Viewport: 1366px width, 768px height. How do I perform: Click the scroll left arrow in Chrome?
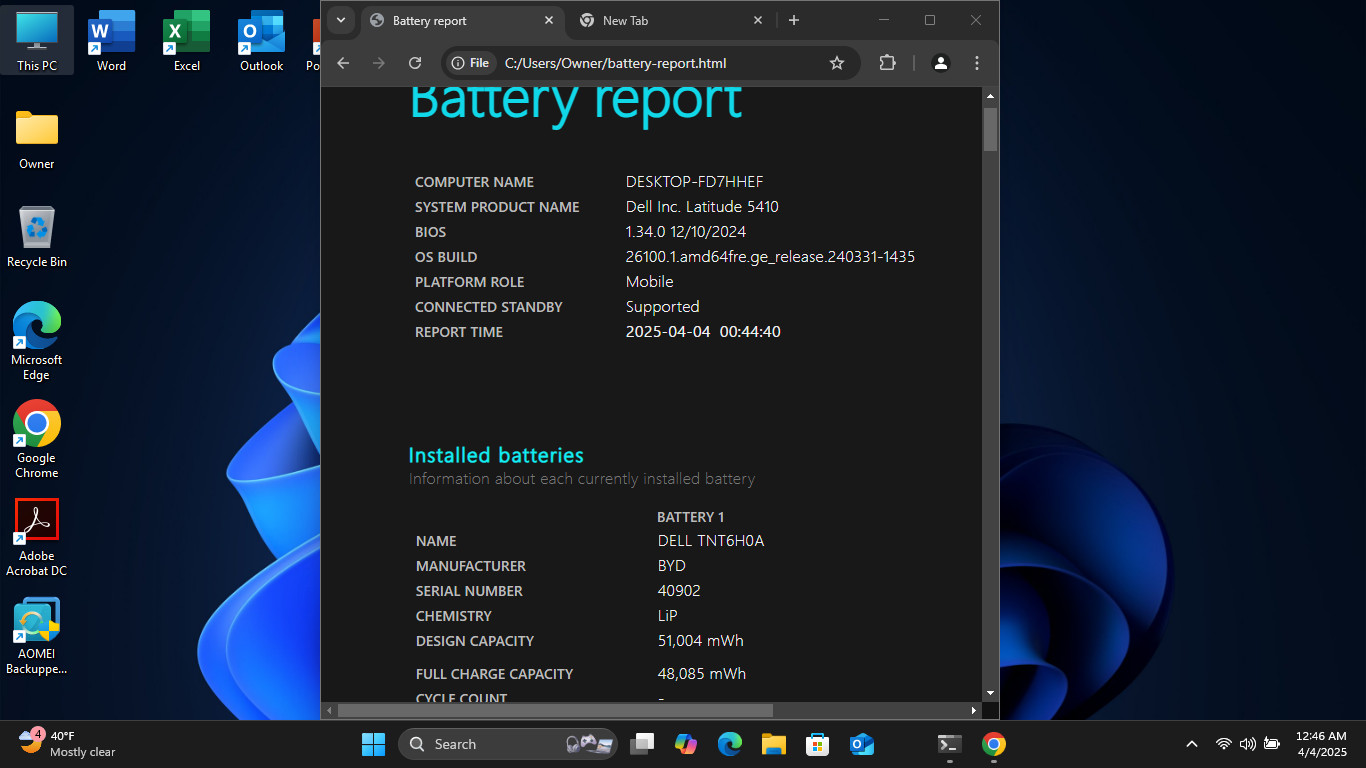pos(330,710)
